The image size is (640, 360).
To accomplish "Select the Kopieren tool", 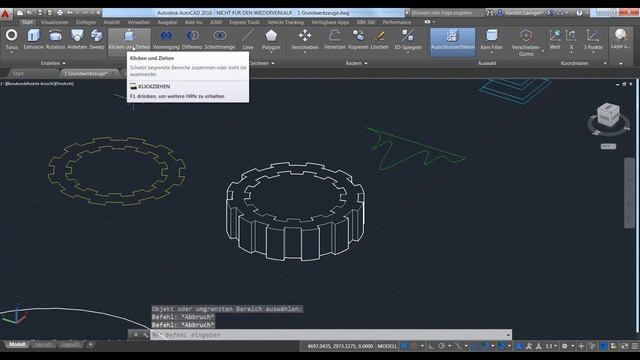I will [358, 39].
